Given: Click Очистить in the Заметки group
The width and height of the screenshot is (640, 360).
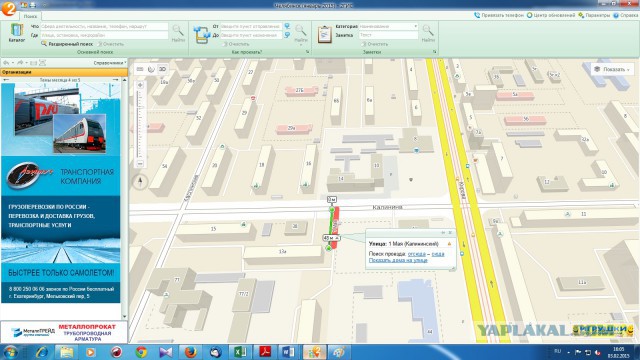Looking at the screenshot, I should click(x=375, y=44).
